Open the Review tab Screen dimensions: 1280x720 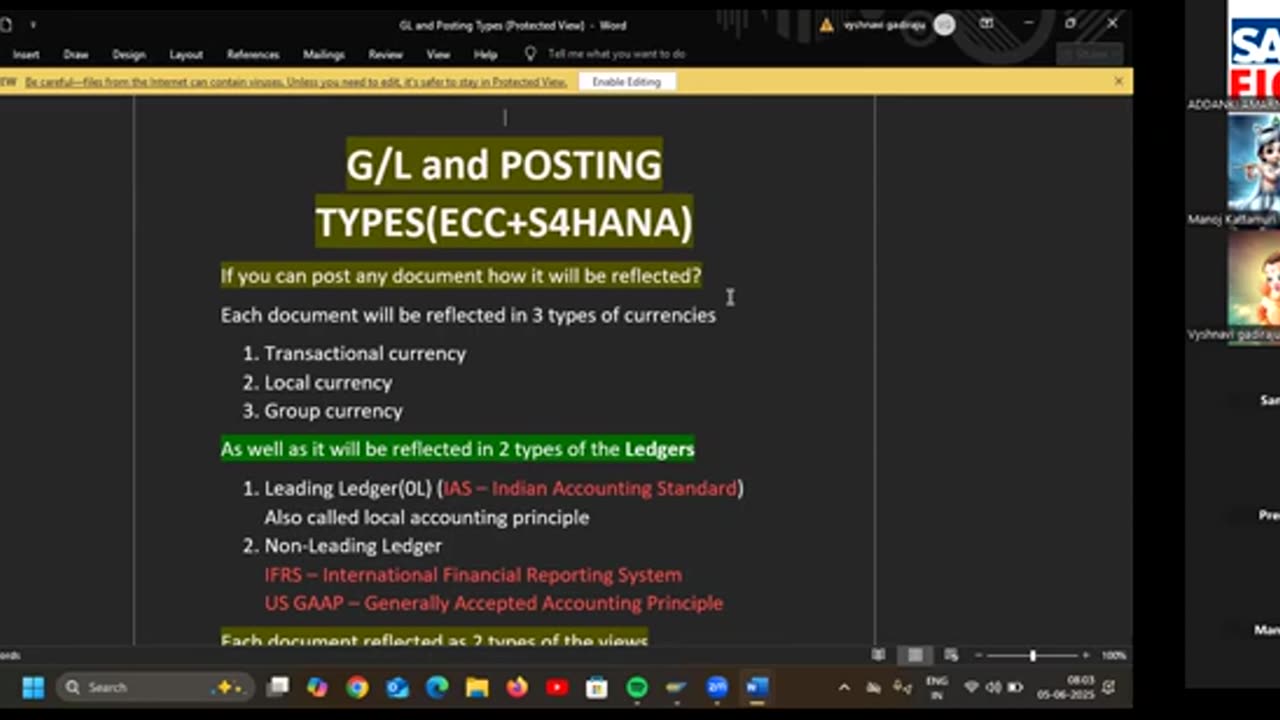(386, 54)
